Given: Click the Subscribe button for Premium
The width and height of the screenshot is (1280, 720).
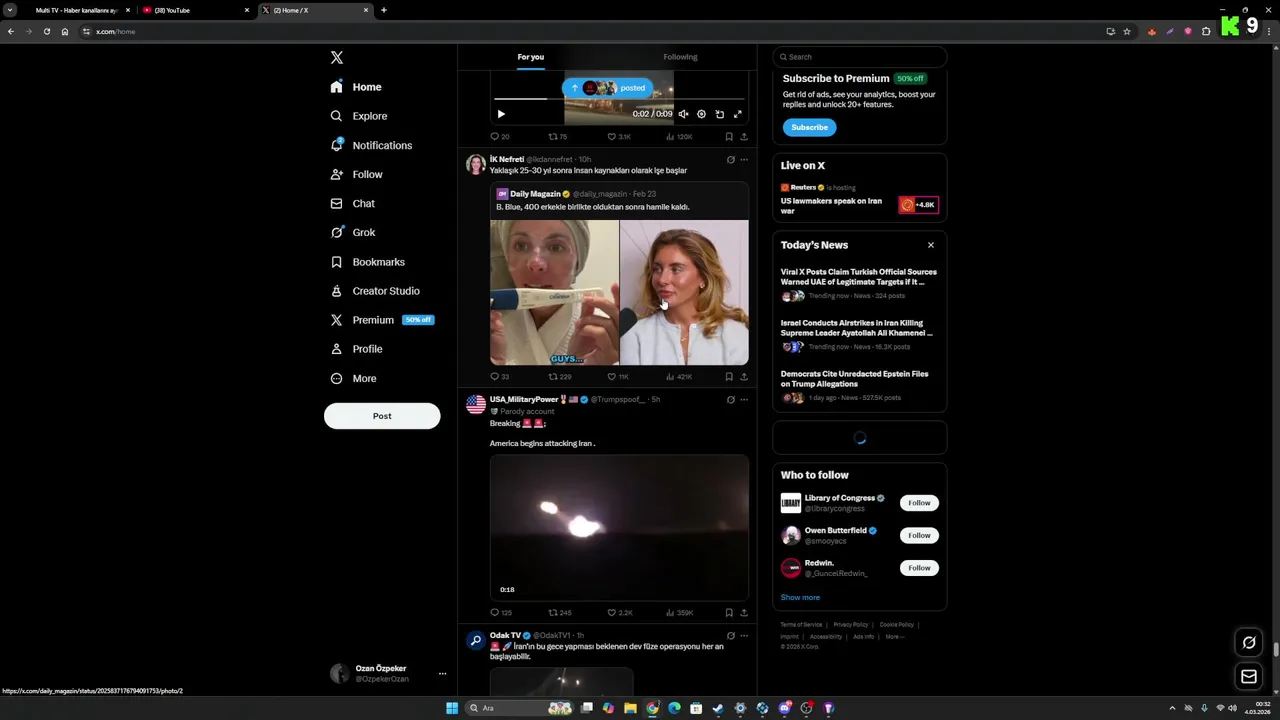Looking at the screenshot, I should point(809,127).
